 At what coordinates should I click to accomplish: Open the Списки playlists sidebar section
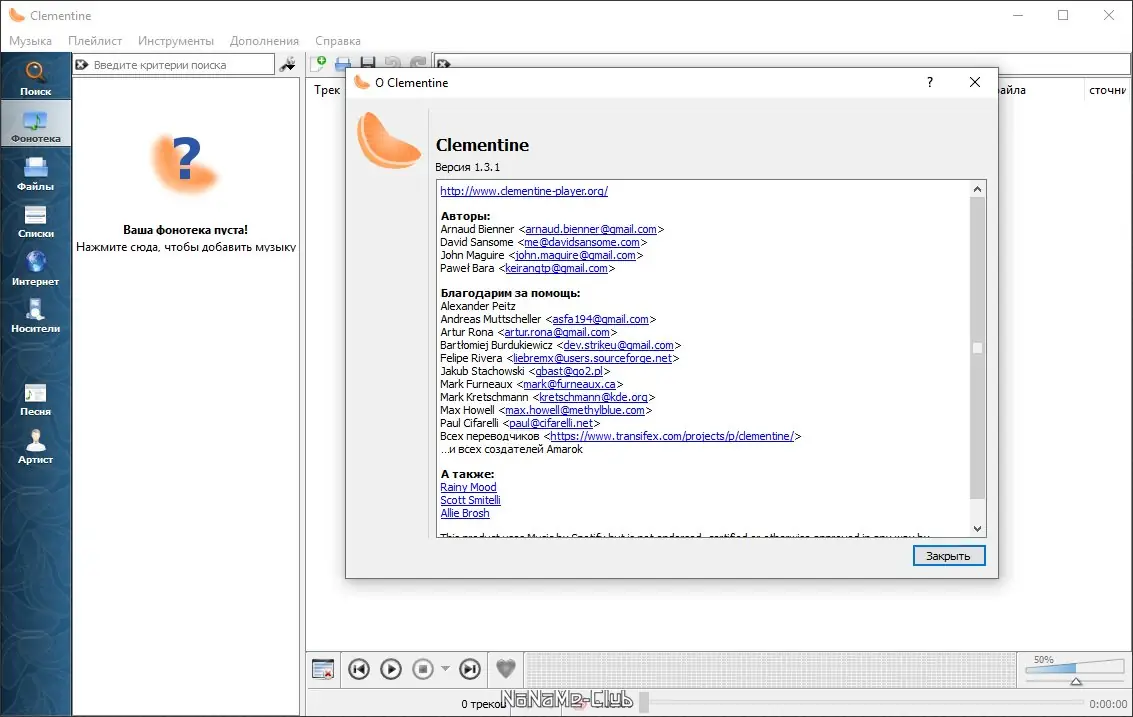[35, 221]
